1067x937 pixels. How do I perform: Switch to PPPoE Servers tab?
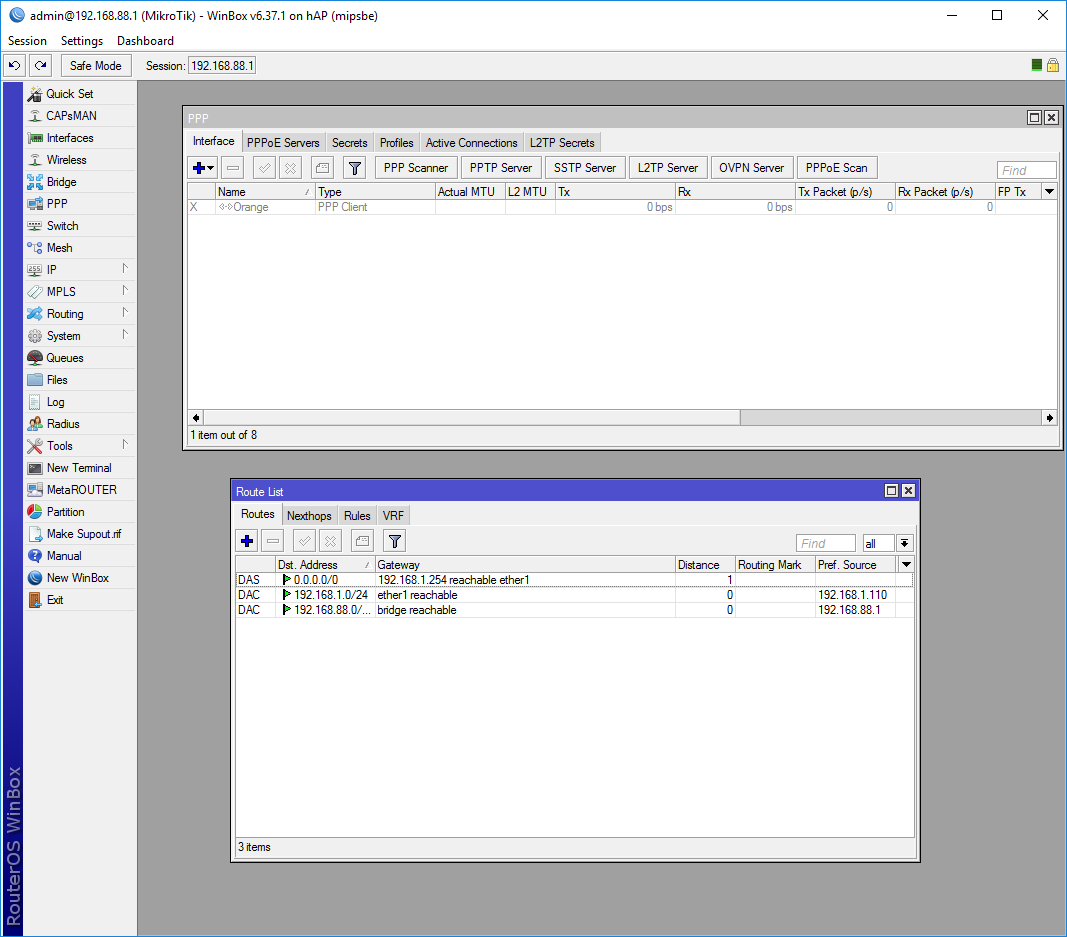(283, 143)
